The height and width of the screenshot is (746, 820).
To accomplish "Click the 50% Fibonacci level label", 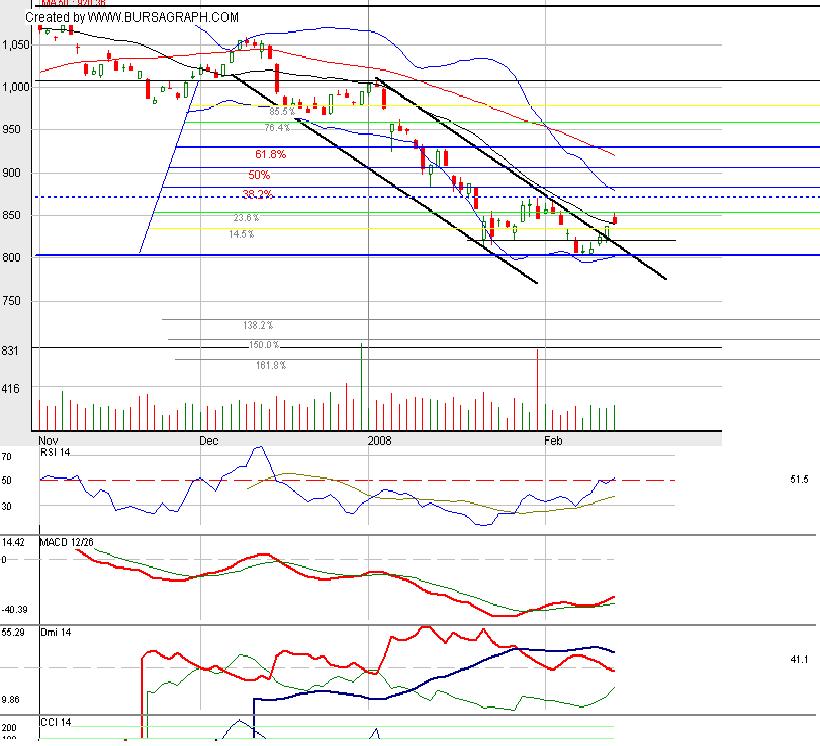I will (259, 174).
